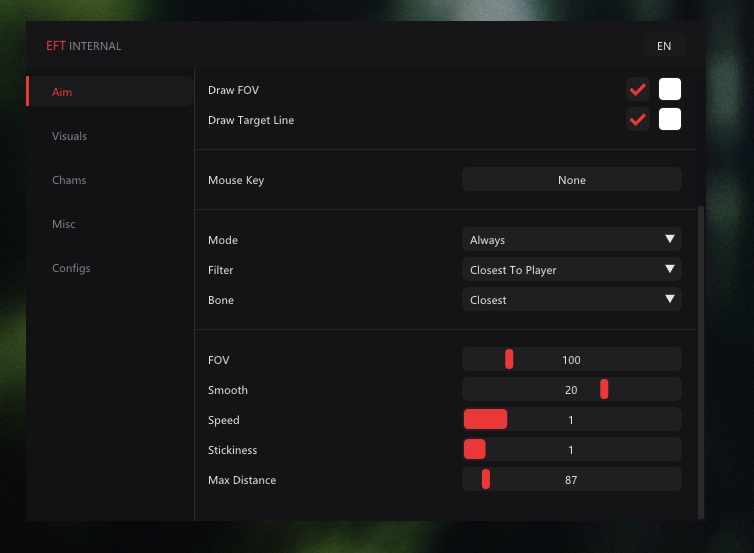The image size is (754, 553).
Task: Click the Max Distance slider handle
Action: (x=486, y=479)
